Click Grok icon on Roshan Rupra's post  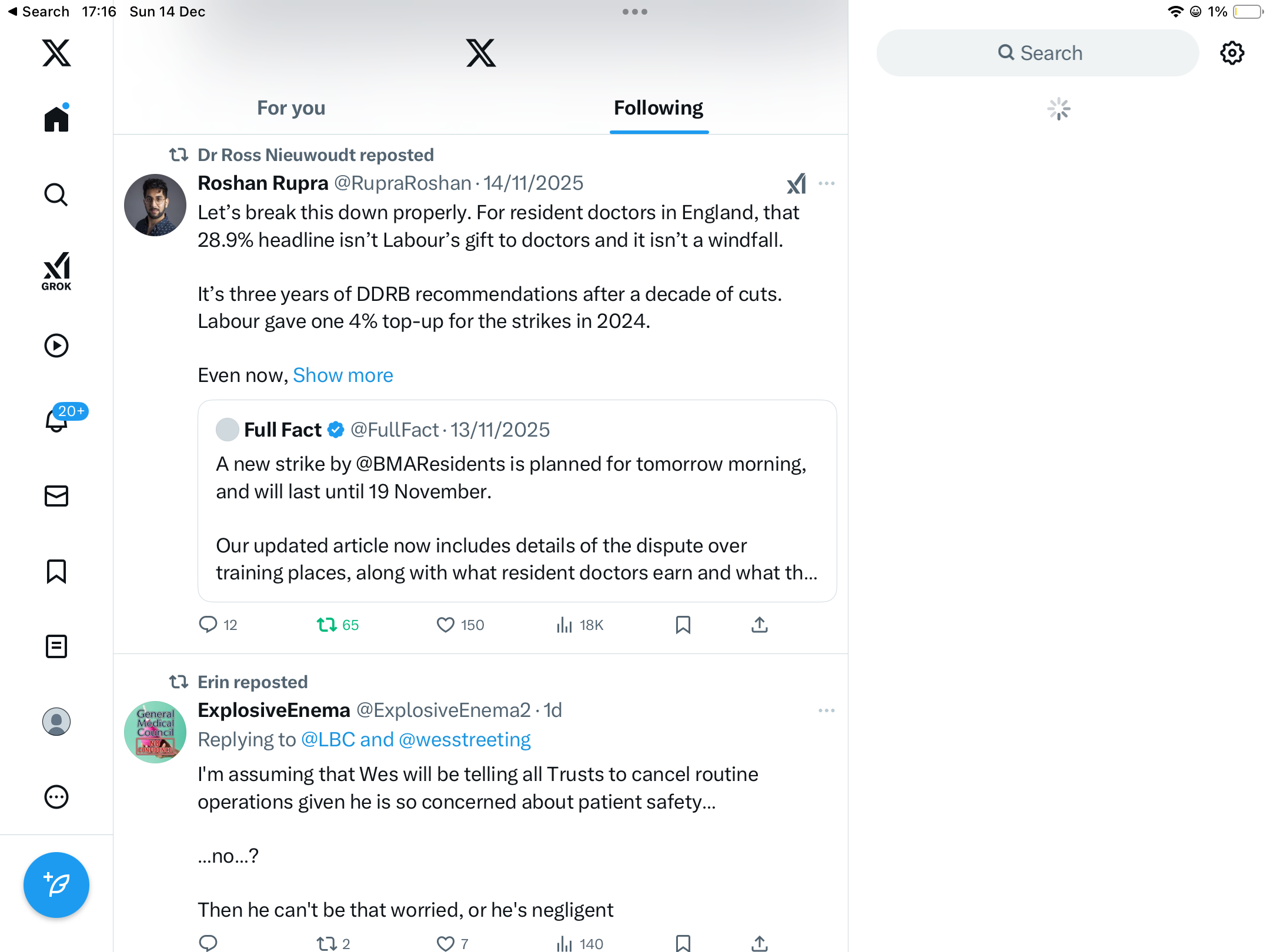pos(796,183)
